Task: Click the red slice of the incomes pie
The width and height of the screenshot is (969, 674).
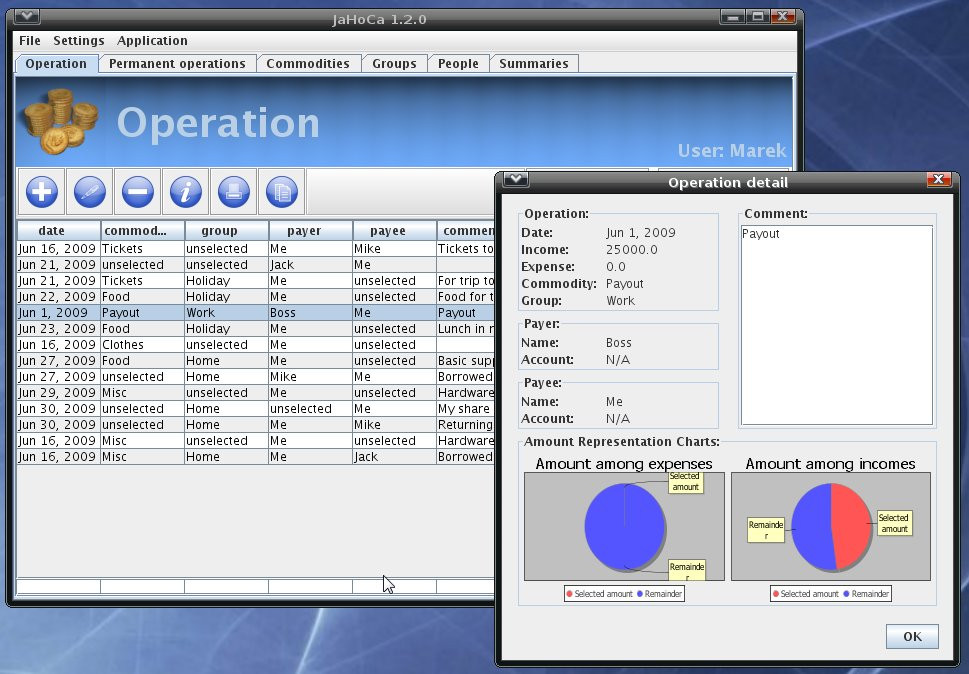Action: [x=853, y=525]
